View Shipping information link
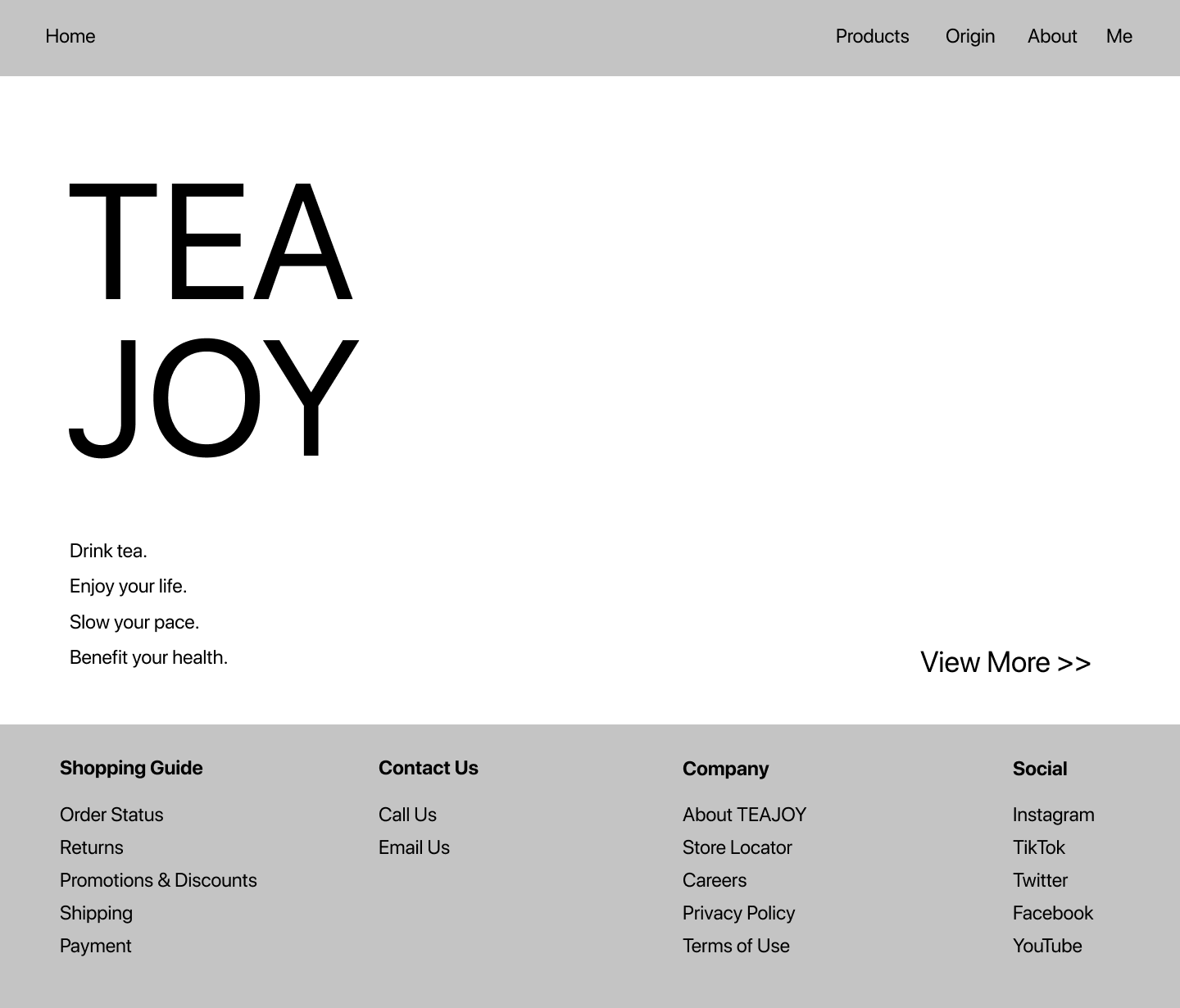The width and height of the screenshot is (1180, 1008). pos(96,913)
